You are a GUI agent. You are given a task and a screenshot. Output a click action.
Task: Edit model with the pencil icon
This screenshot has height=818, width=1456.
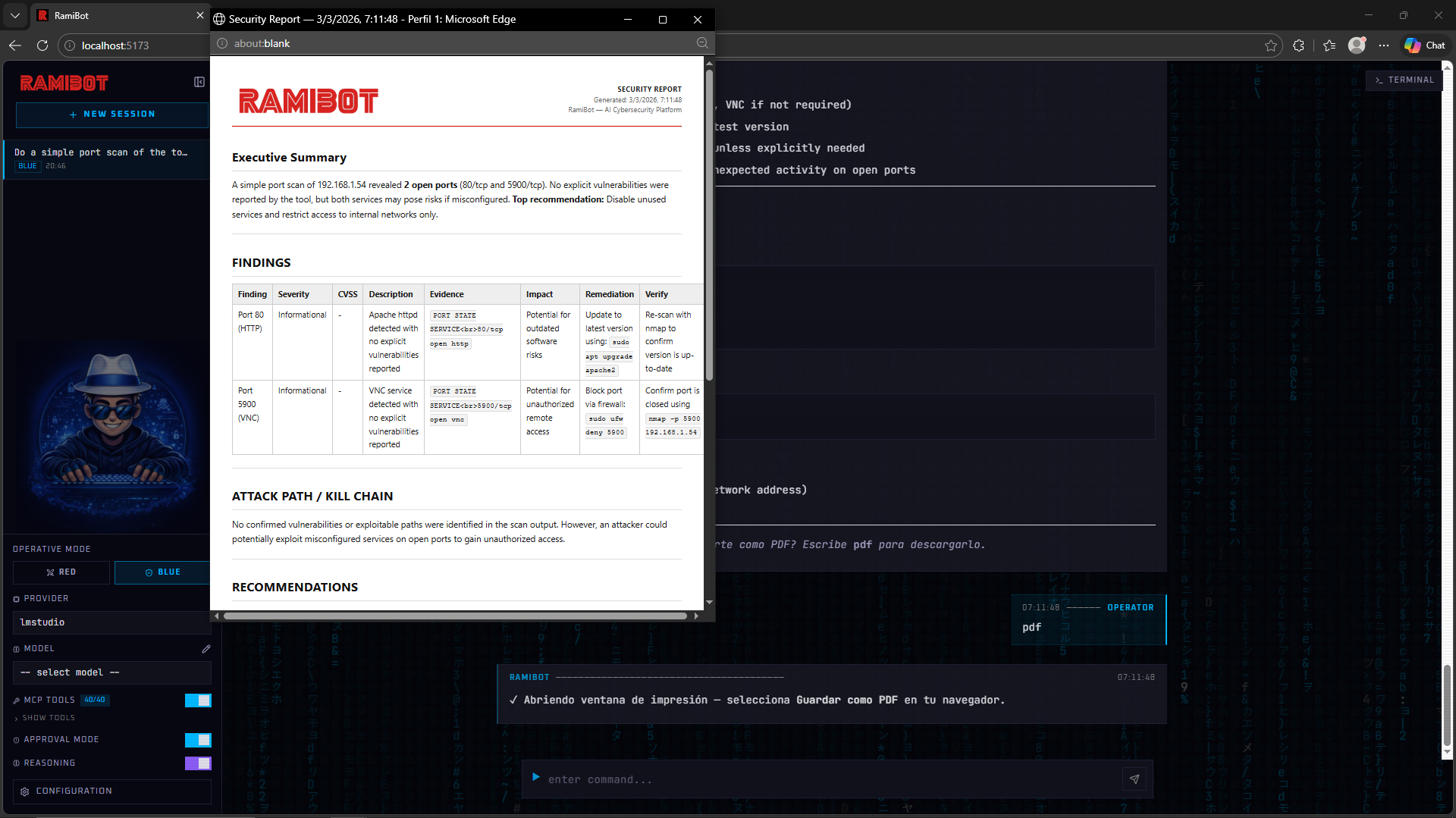pos(206,649)
